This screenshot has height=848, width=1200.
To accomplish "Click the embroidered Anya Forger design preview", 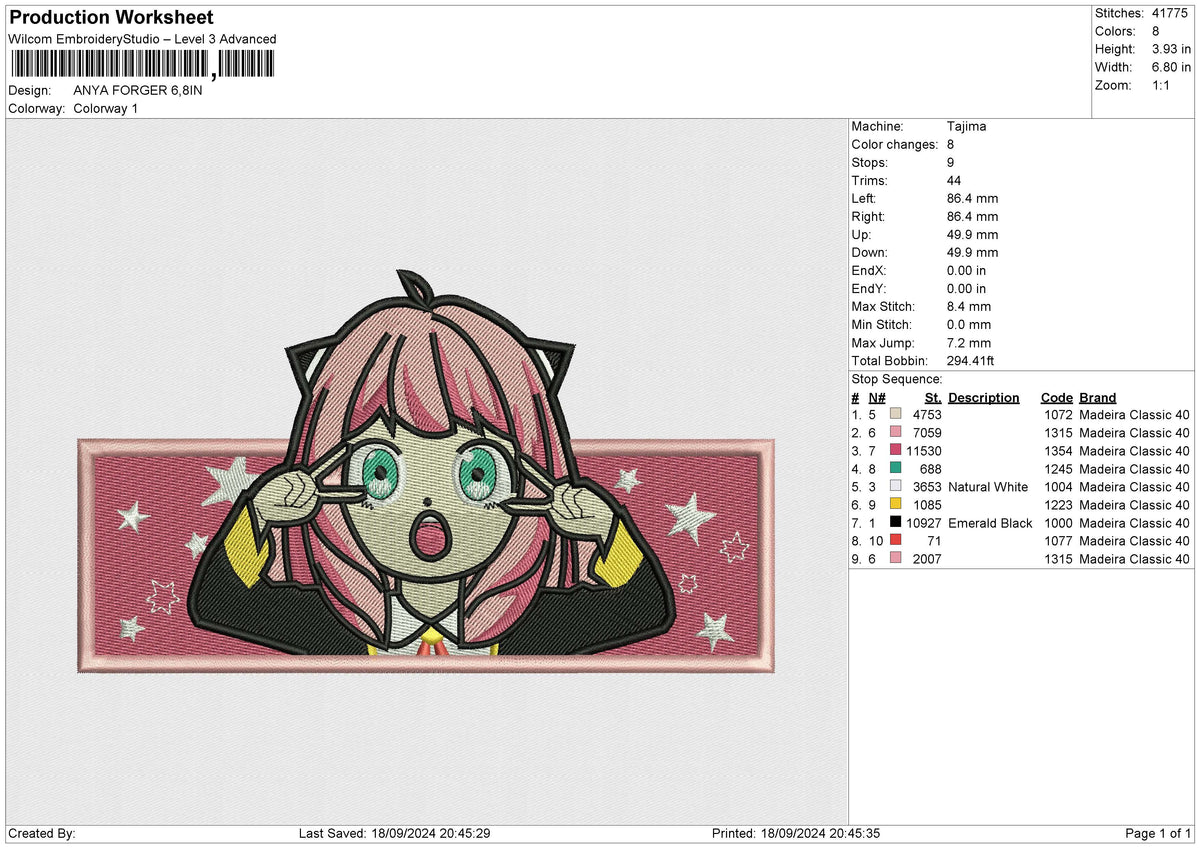I will click(x=427, y=471).
